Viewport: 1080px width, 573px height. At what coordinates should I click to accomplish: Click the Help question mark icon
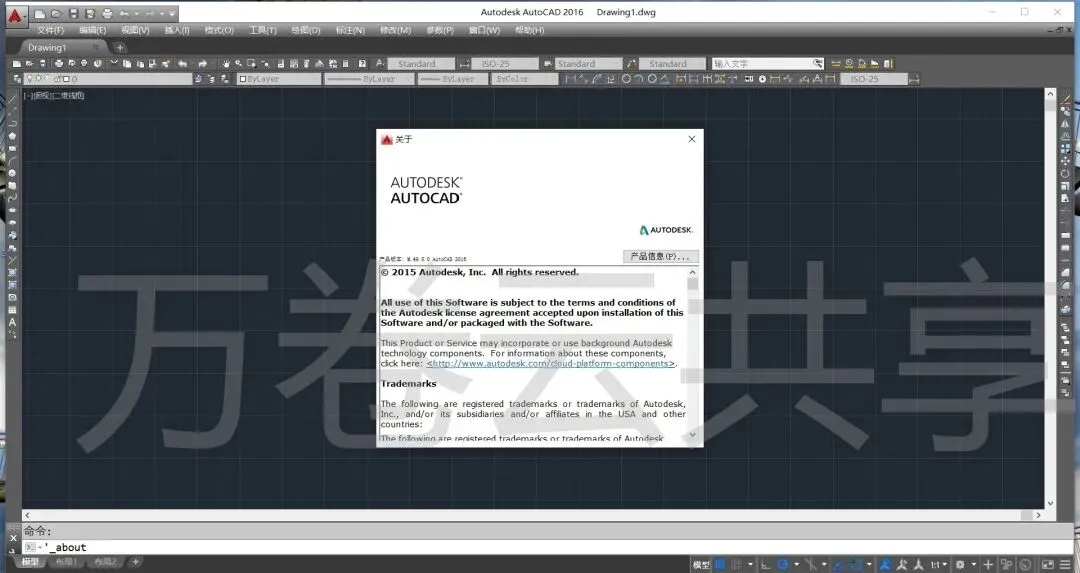(x=362, y=63)
